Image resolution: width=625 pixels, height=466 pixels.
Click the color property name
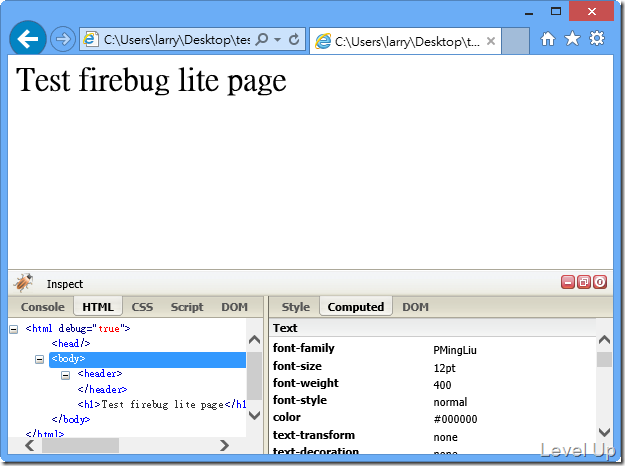[287, 417]
